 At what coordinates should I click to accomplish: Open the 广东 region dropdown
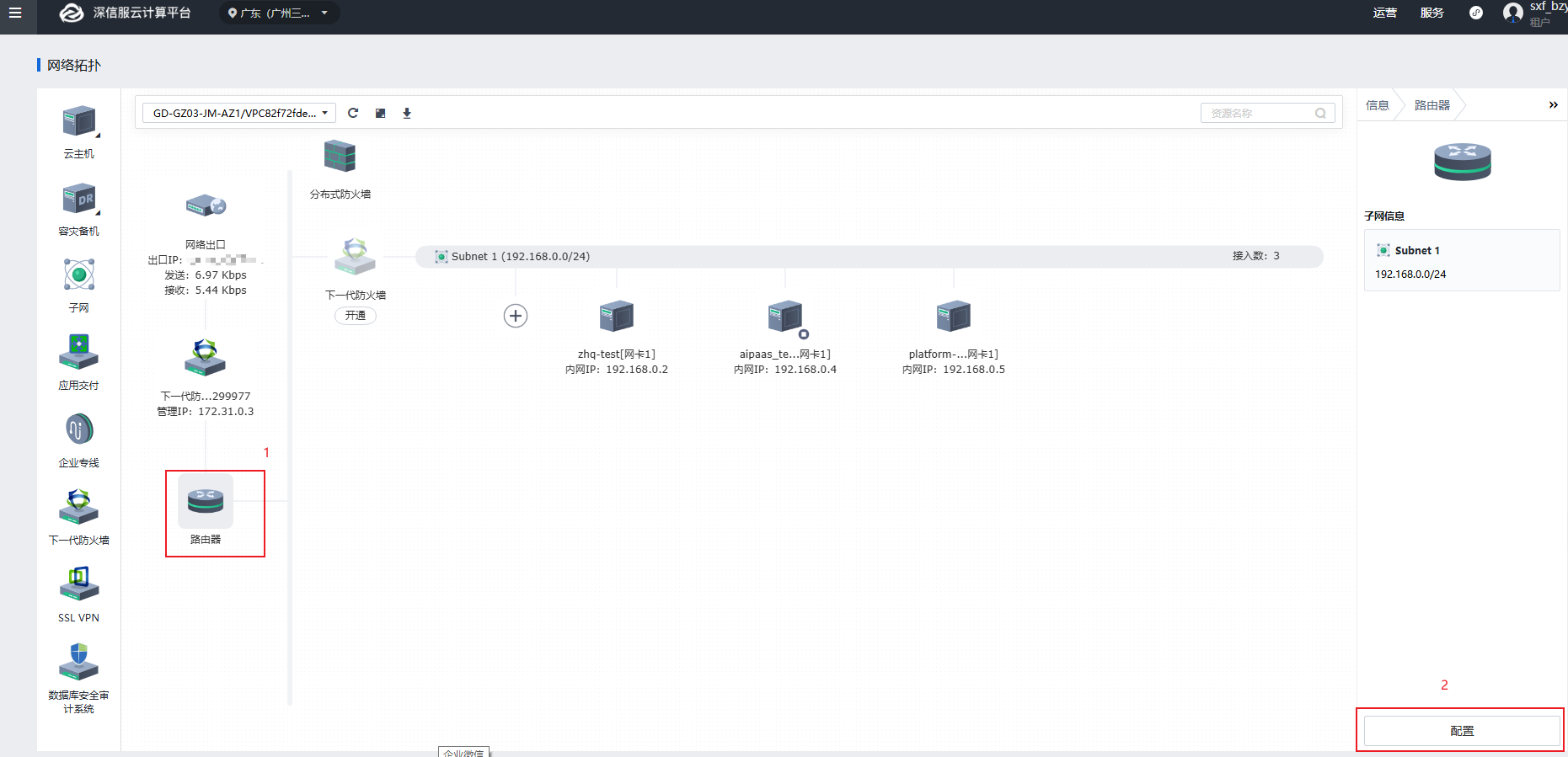click(x=279, y=13)
